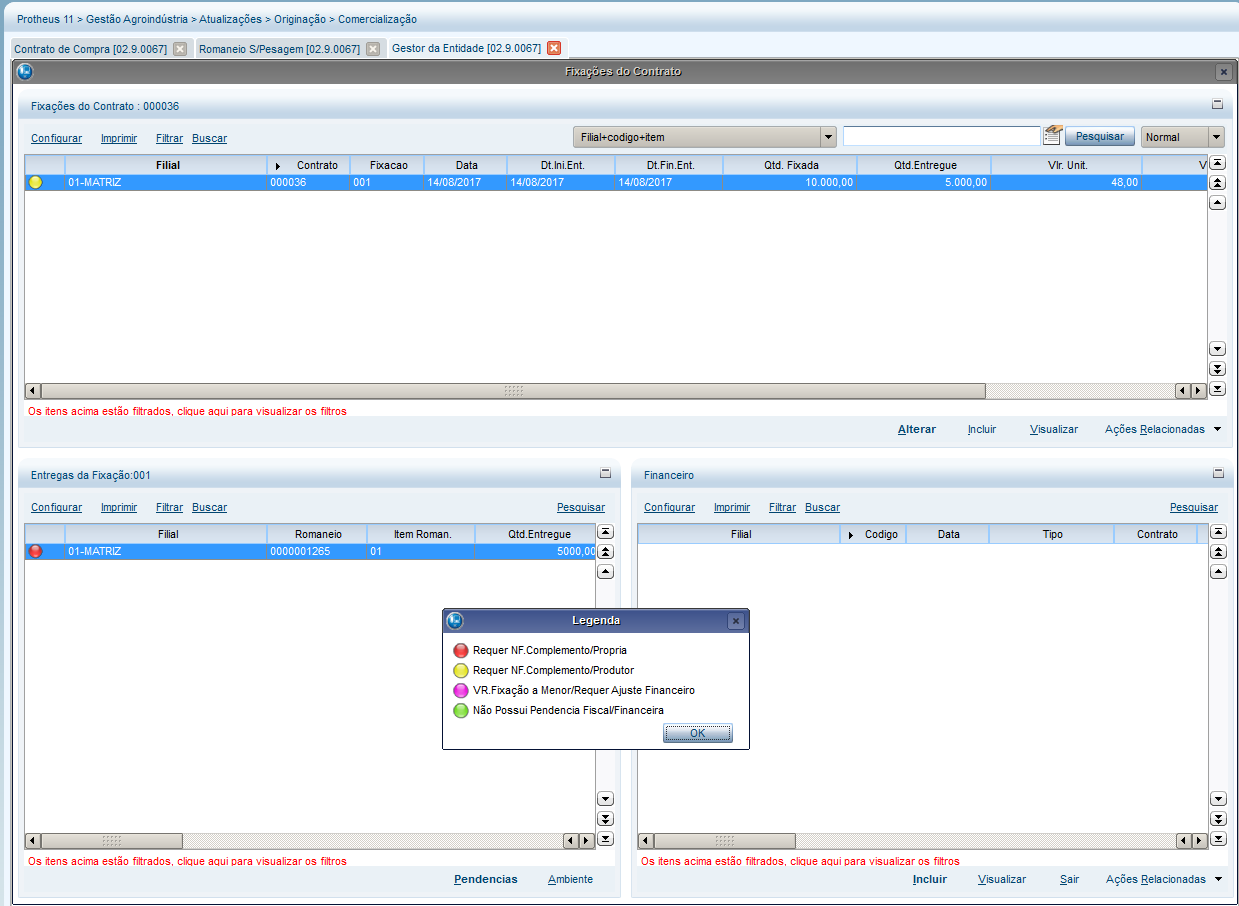
Task: Sort Fixações grid by Contrato column
Action: pyautogui.click(x=308, y=165)
